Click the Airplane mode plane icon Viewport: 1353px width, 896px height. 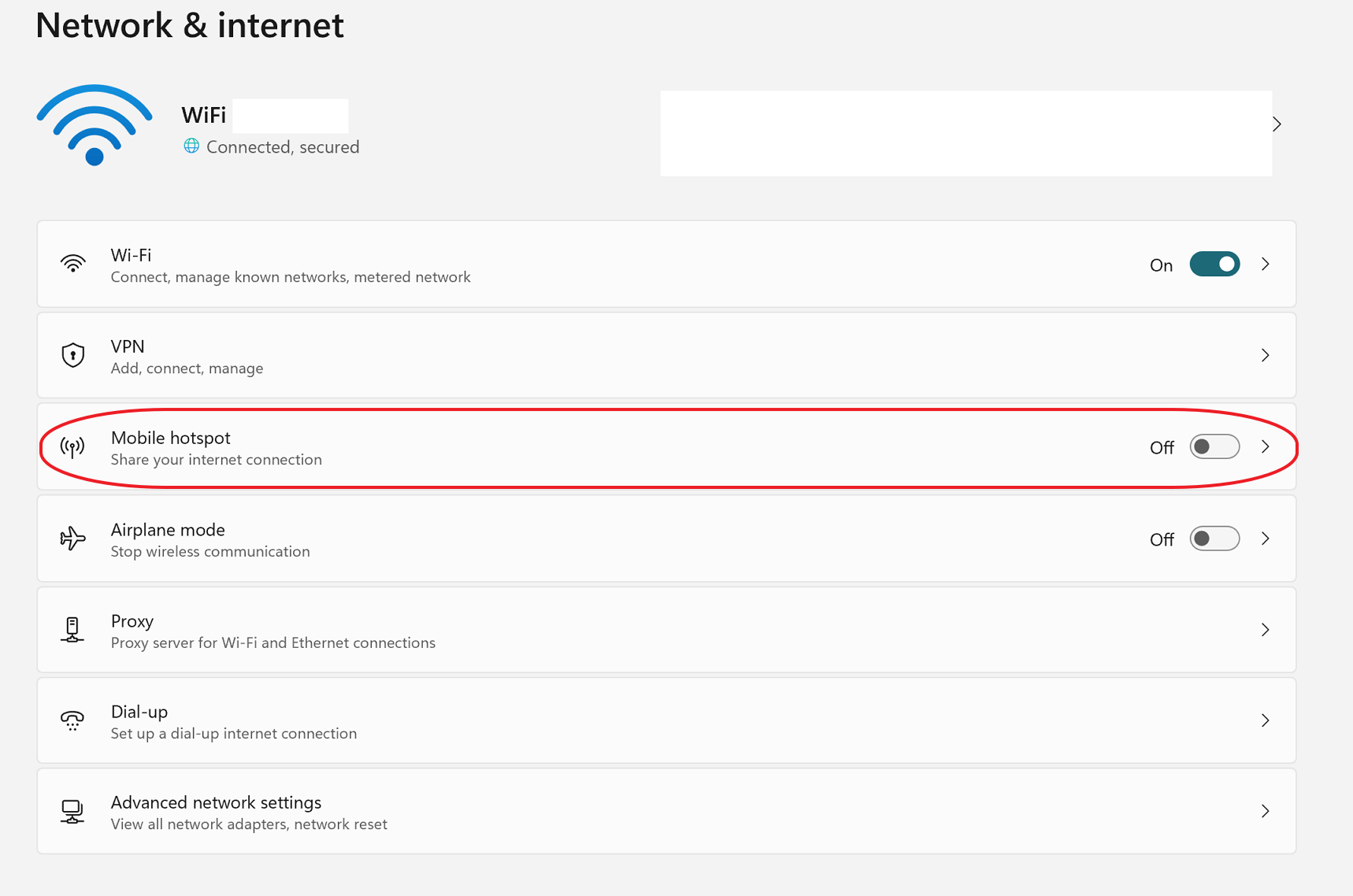73,539
